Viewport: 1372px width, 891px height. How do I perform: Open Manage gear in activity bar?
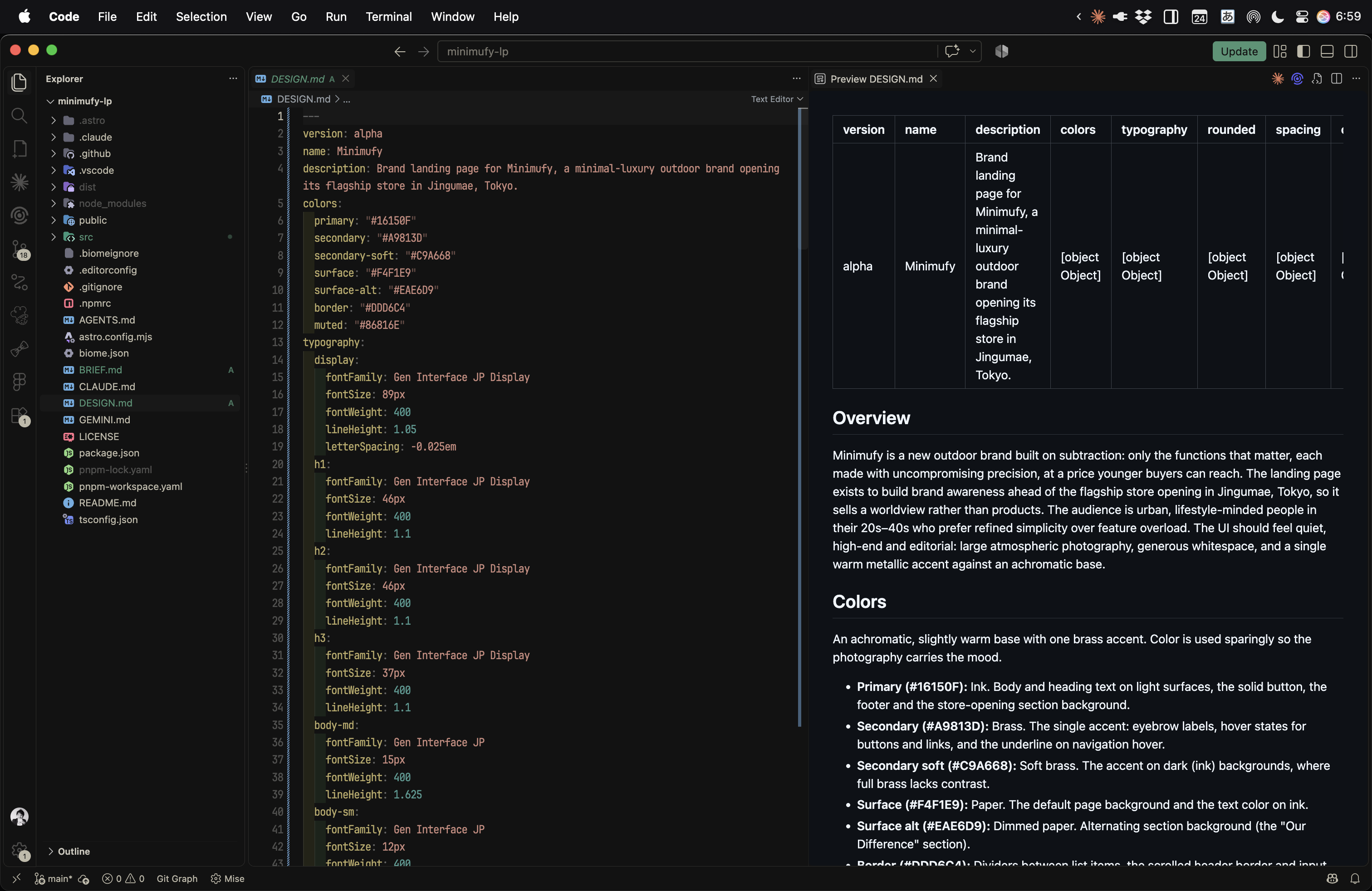[19, 850]
